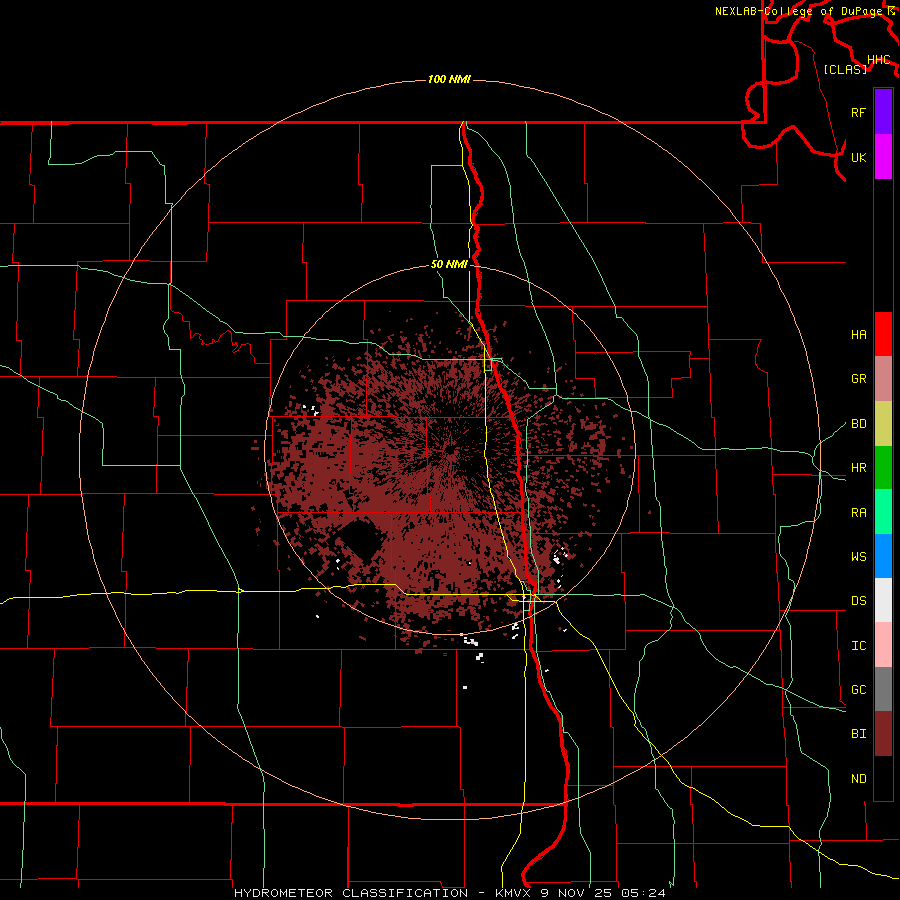Click the BI dark red legend swatch
This screenshot has width=900, height=900.
tap(883, 734)
